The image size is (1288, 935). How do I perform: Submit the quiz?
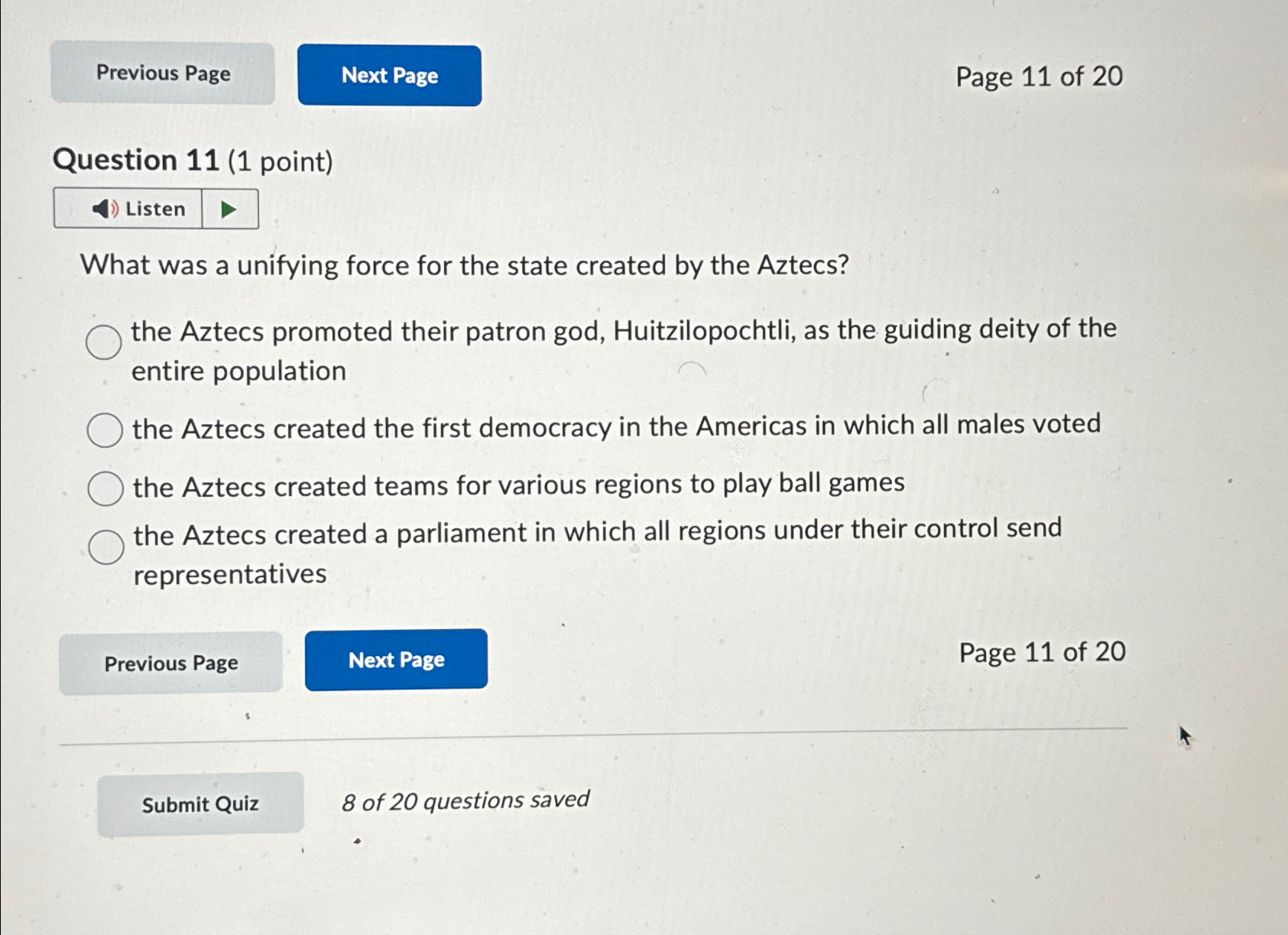coord(201,803)
